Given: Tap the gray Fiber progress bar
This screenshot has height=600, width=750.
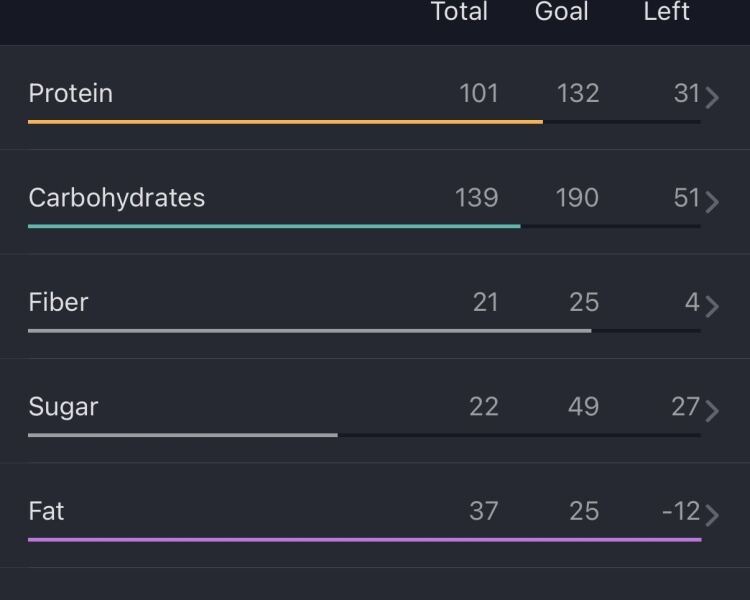Looking at the screenshot, I should click(309, 331).
